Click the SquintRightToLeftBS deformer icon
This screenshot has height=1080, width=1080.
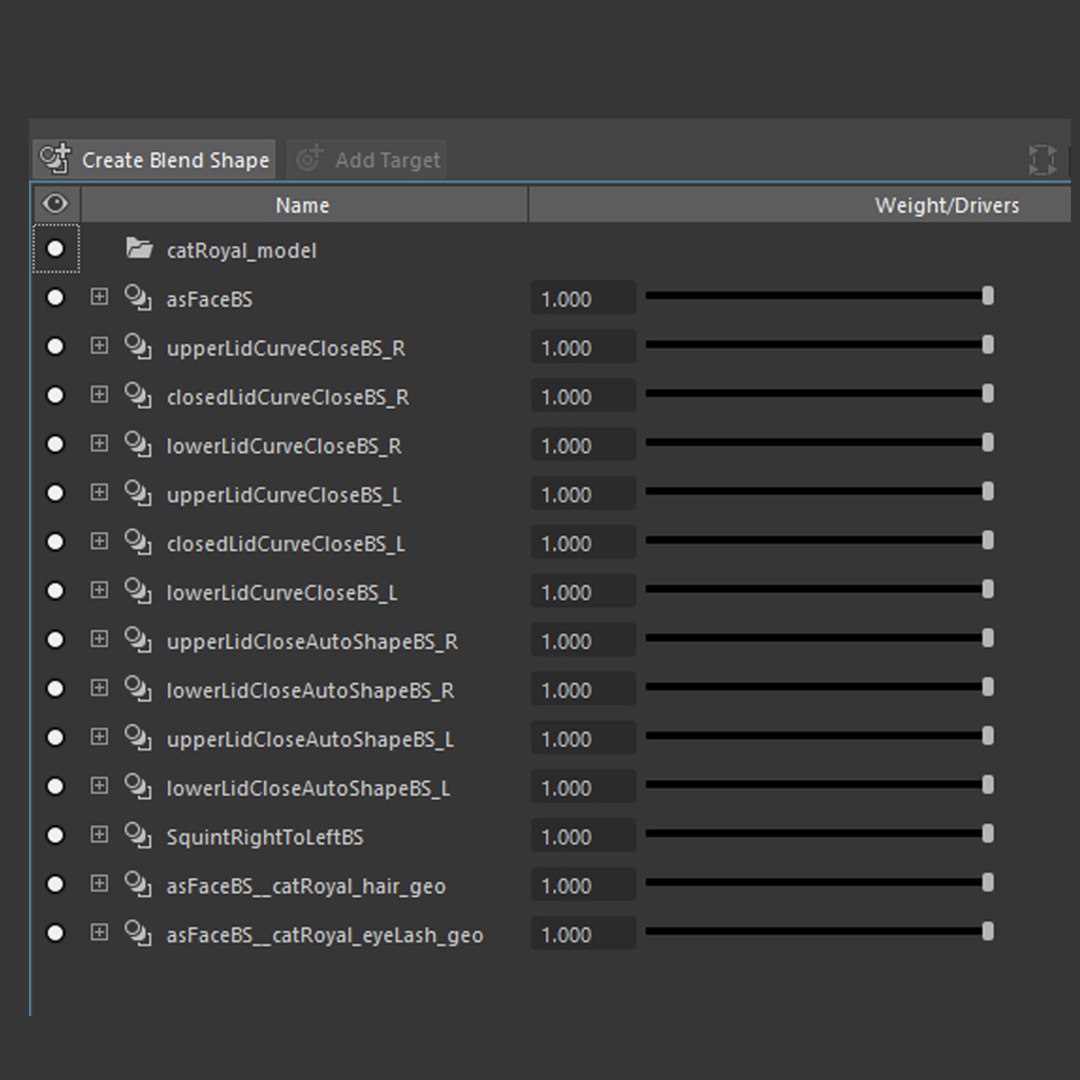click(138, 835)
